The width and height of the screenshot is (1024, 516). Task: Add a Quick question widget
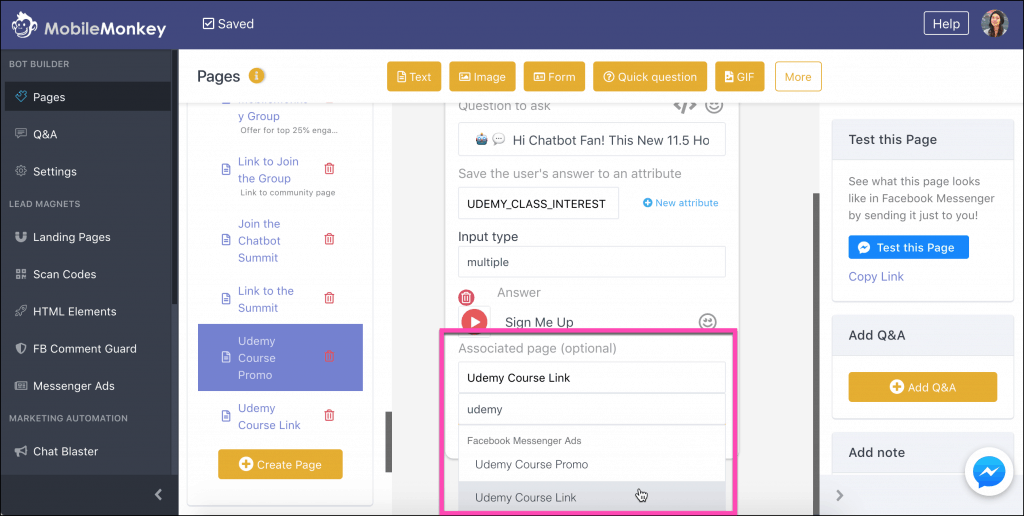(x=650, y=76)
